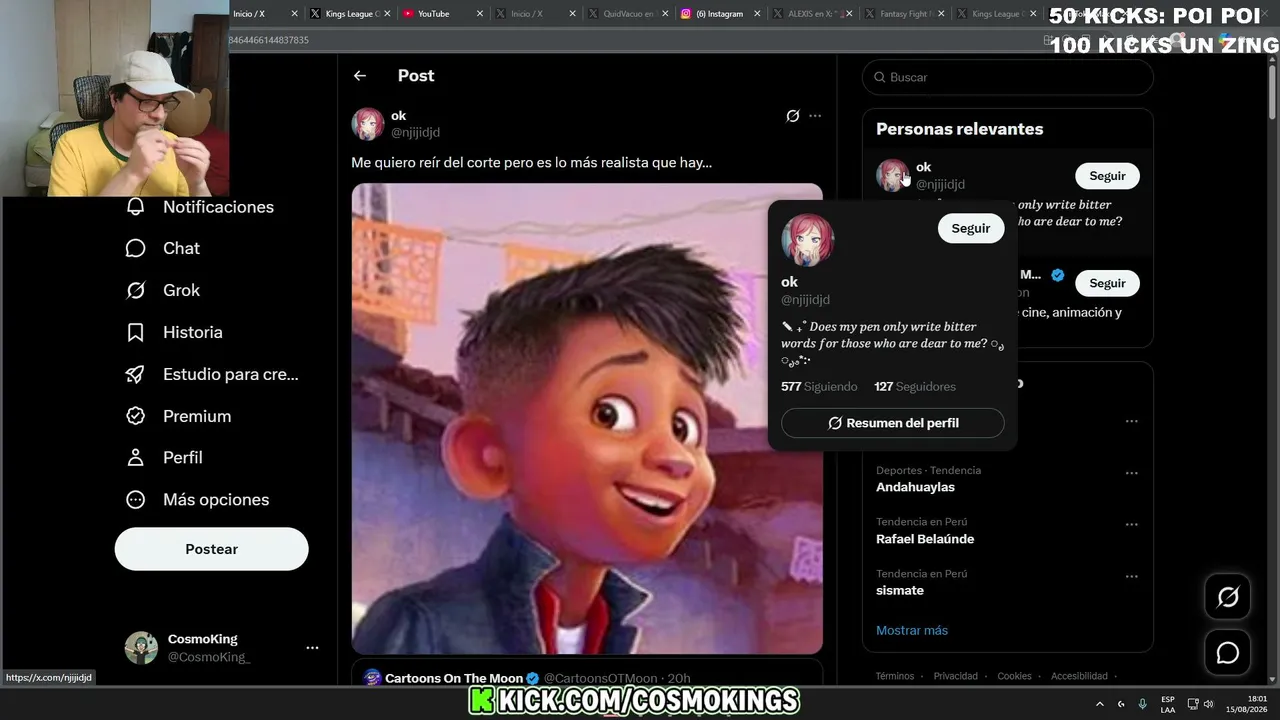Viewport: 1280px width, 720px height.
Task: Open the floating messages chat button
Action: click(1227, 653)
